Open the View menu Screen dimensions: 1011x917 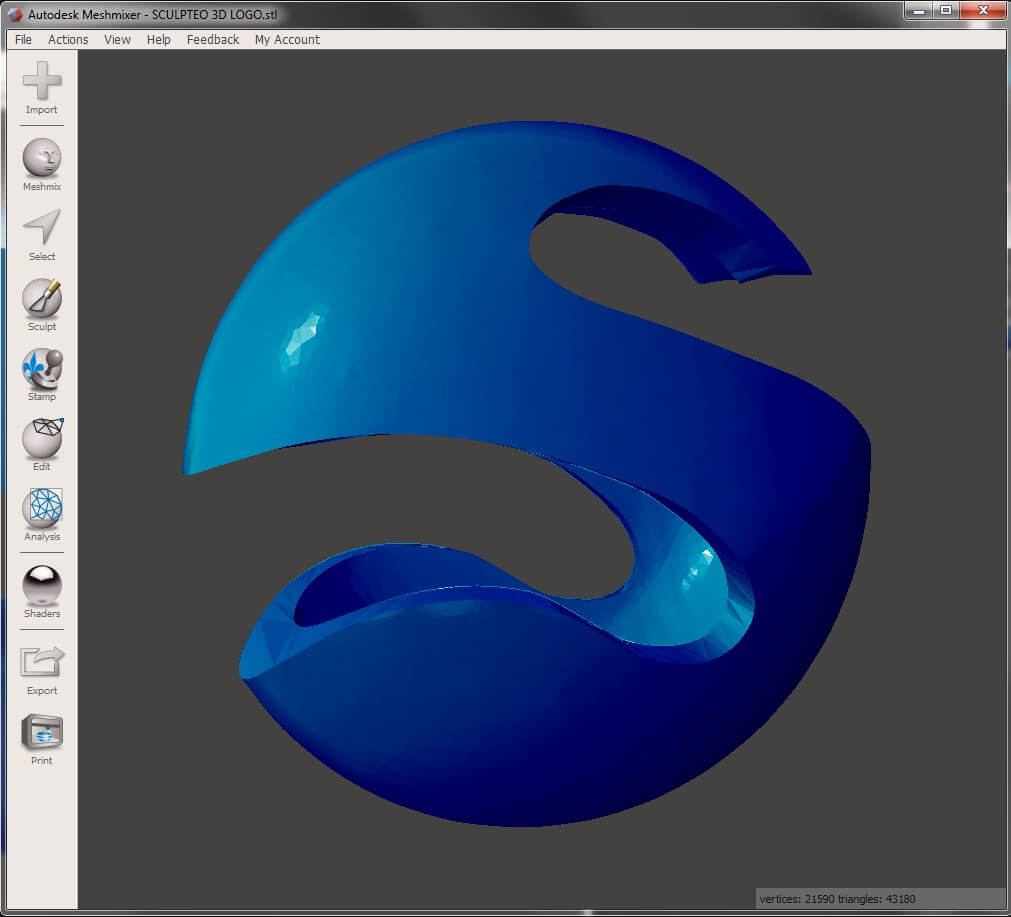click(x=117, y=39)
